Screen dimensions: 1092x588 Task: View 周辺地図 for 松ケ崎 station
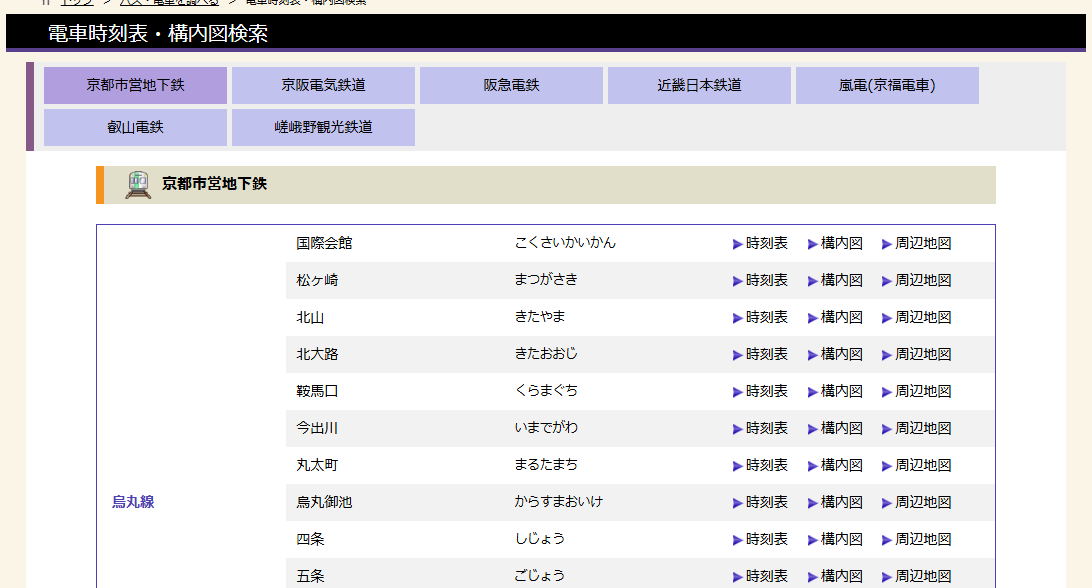(x=916, y=280)
